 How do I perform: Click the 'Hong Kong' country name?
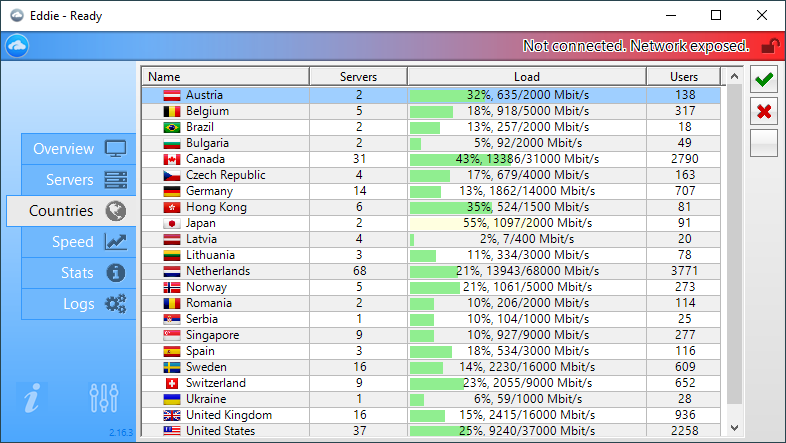217,207
